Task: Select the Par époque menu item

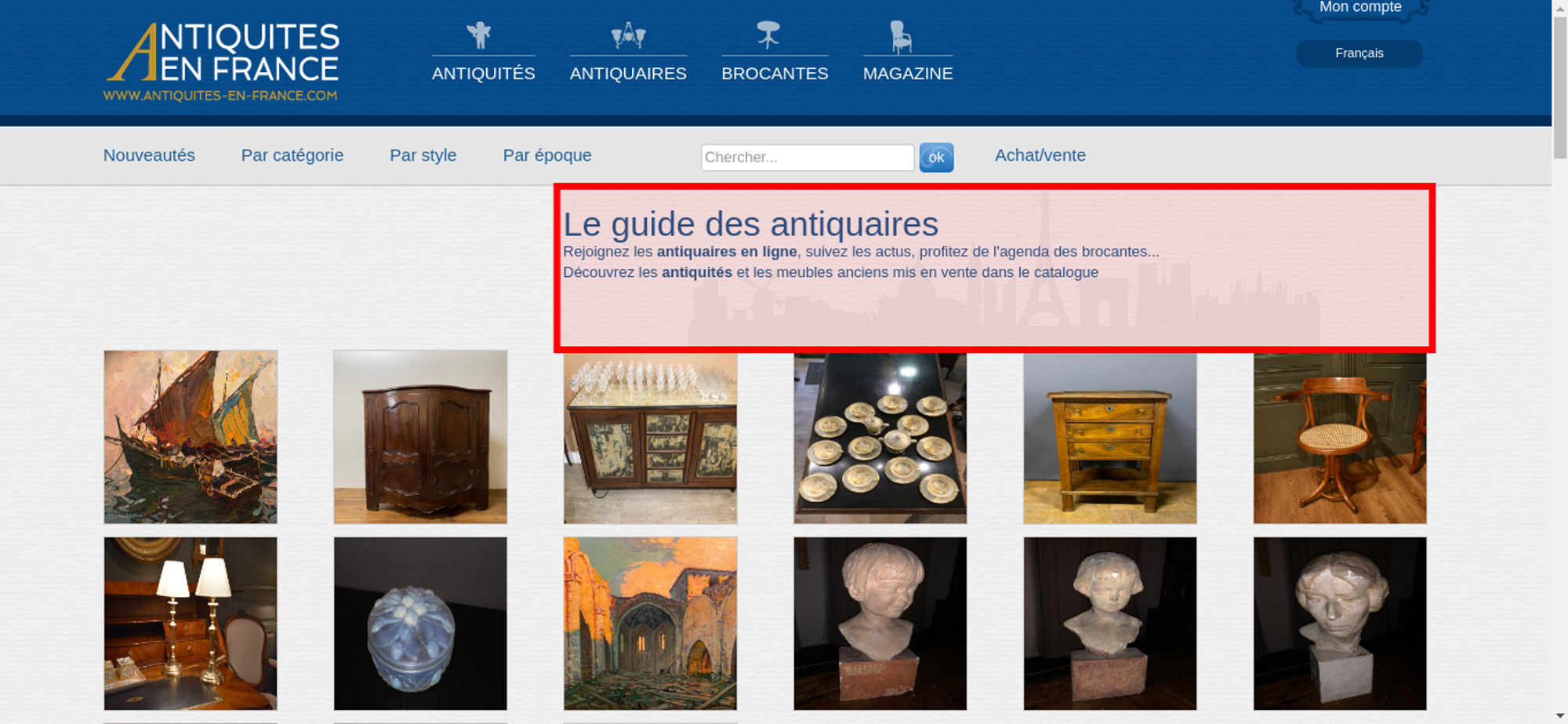Action: (547, 155)
